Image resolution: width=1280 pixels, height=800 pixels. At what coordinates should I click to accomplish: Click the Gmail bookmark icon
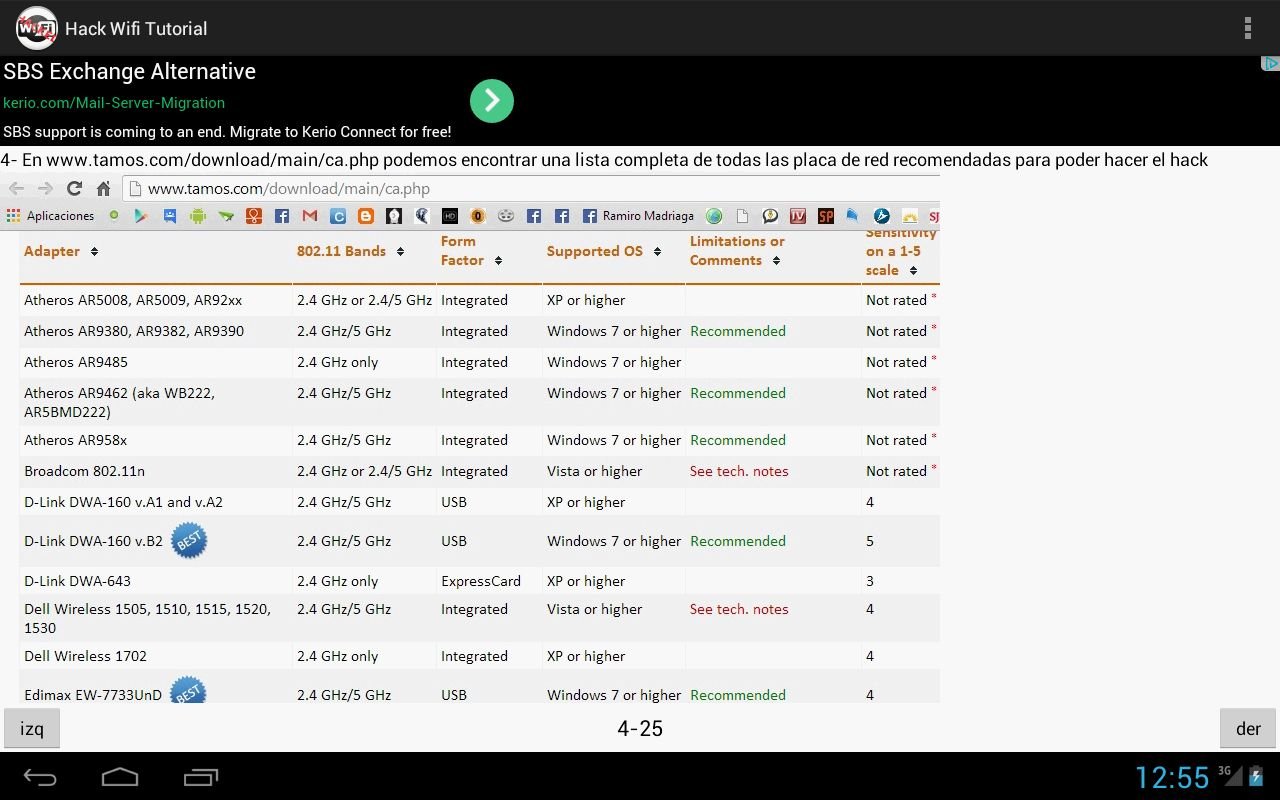coord(310,215)
